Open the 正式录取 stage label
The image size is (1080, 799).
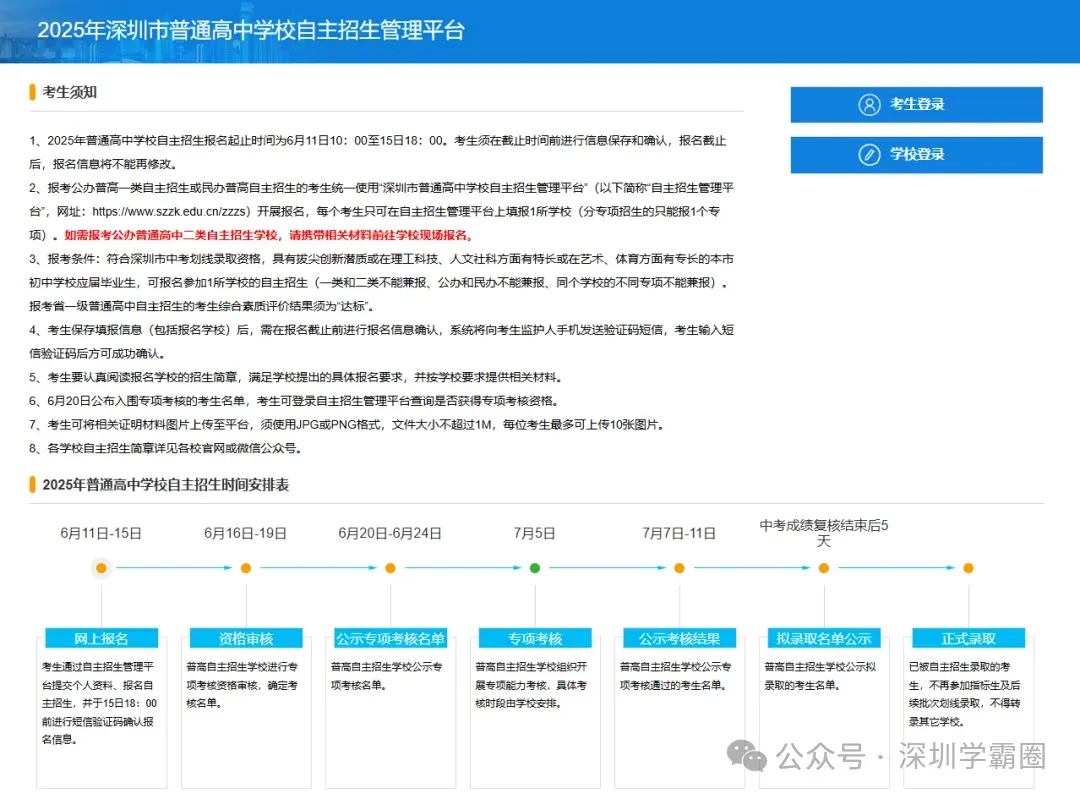(x=968, y=639)
